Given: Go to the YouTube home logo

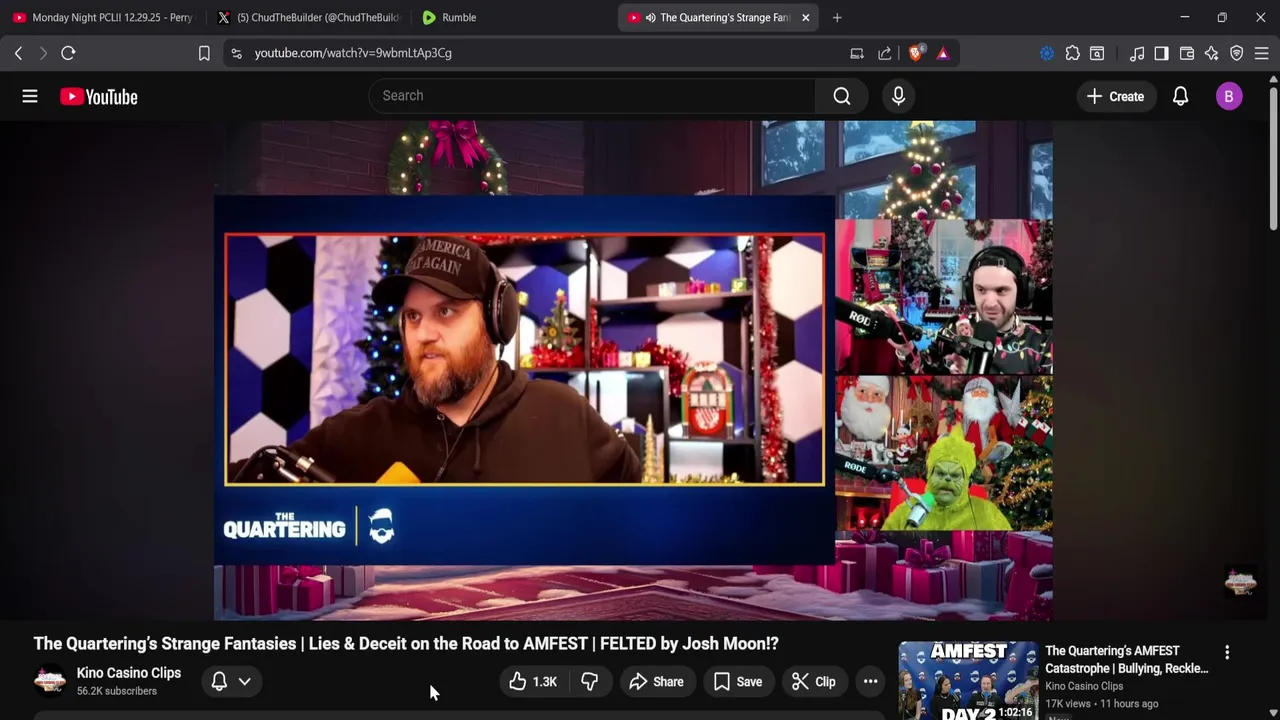Looking at the screenshot, I should [98, 97].
